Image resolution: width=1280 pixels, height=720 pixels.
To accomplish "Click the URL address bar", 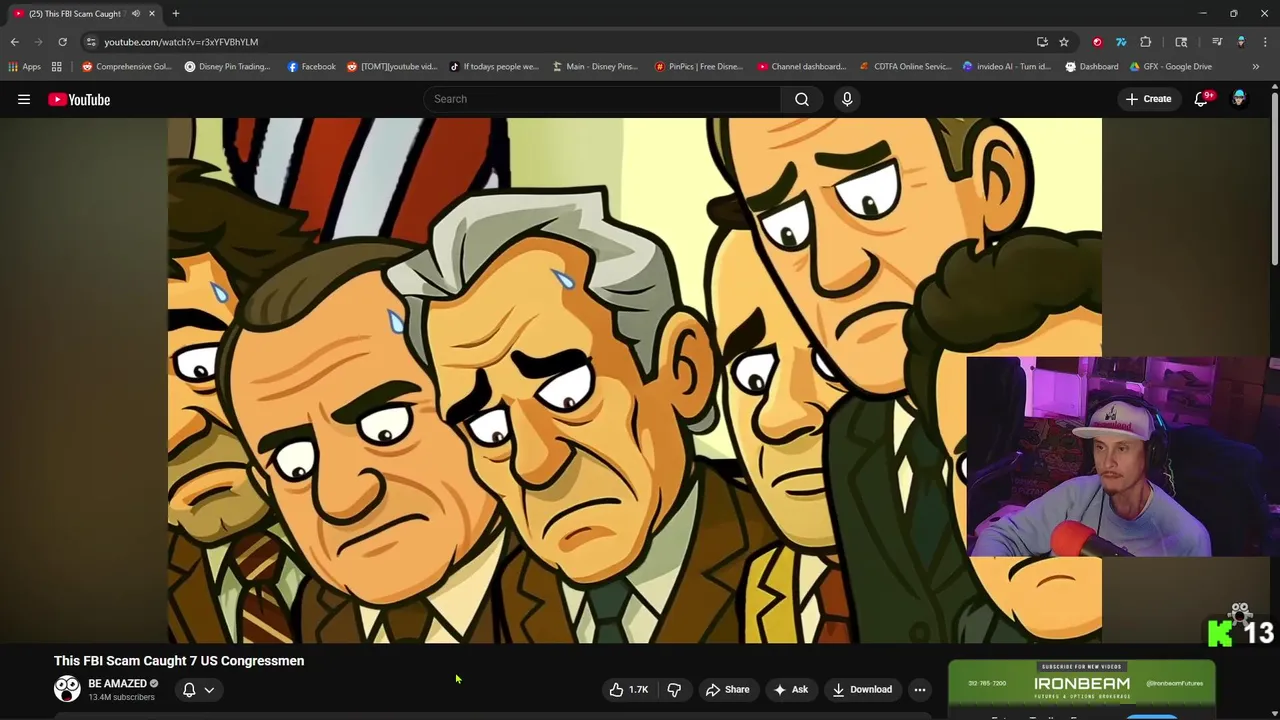I will (560, 42).
